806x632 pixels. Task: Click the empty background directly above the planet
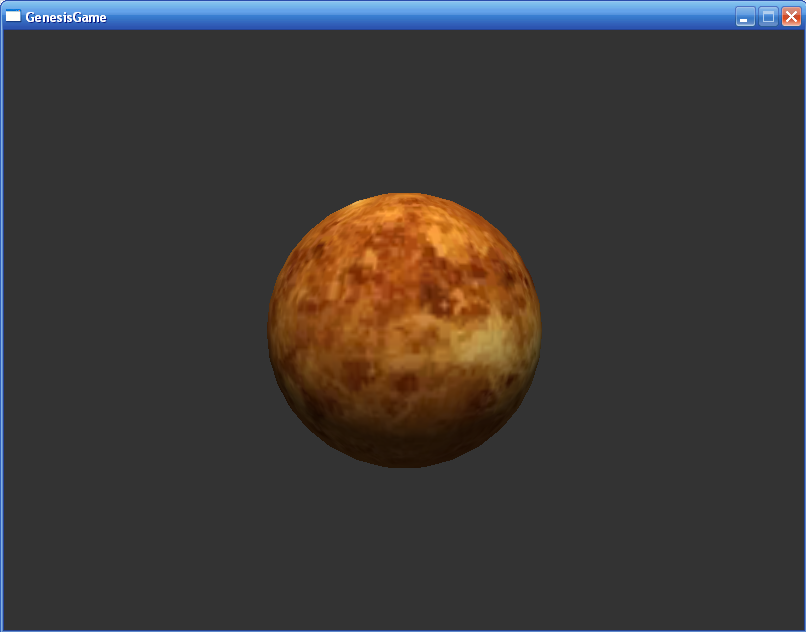pyautogui.click(x=404, y=110)
